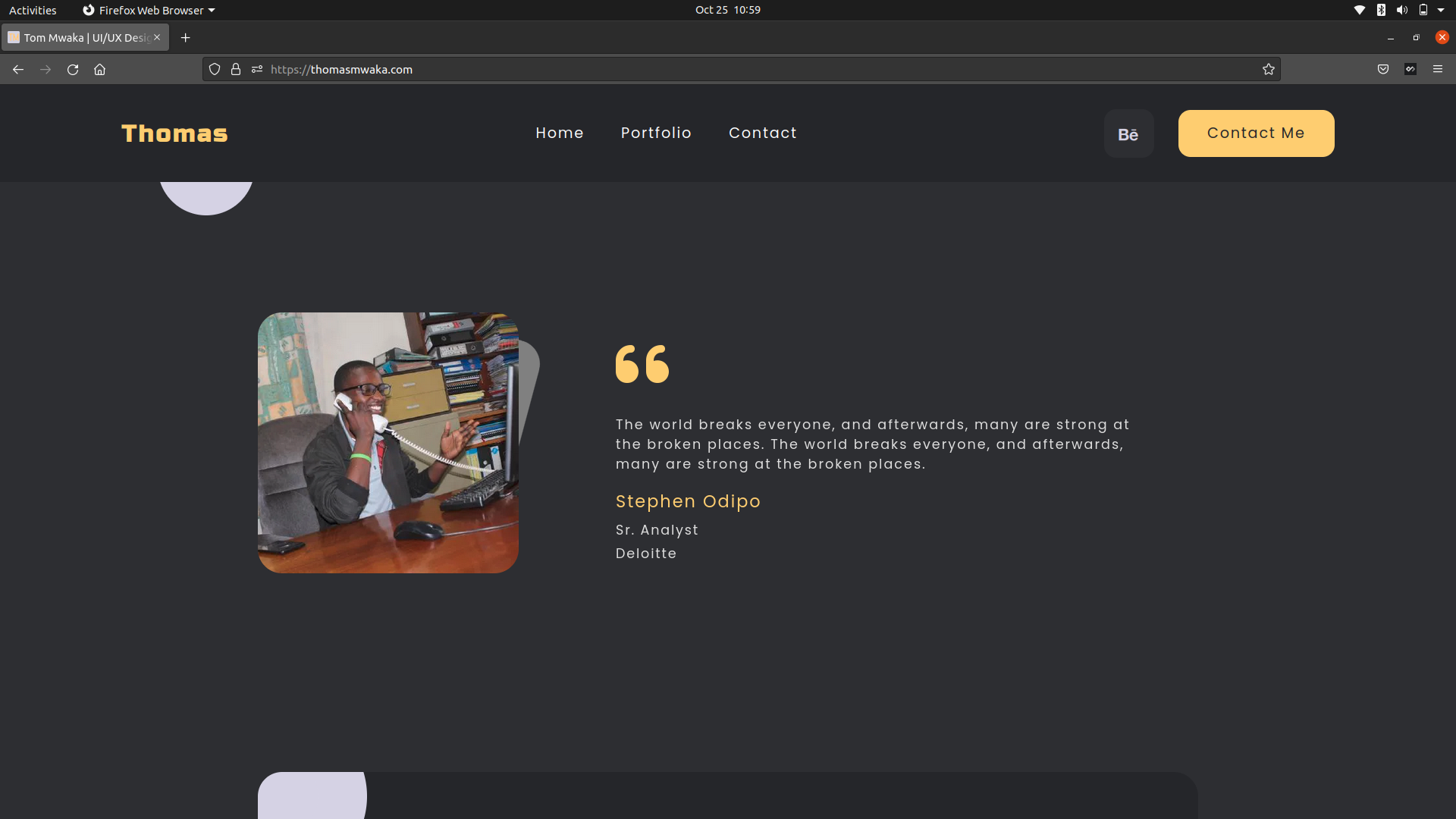1456x819 pixels.
Task: Open Firefox hamburger application menu
Action: (1438, 69)
